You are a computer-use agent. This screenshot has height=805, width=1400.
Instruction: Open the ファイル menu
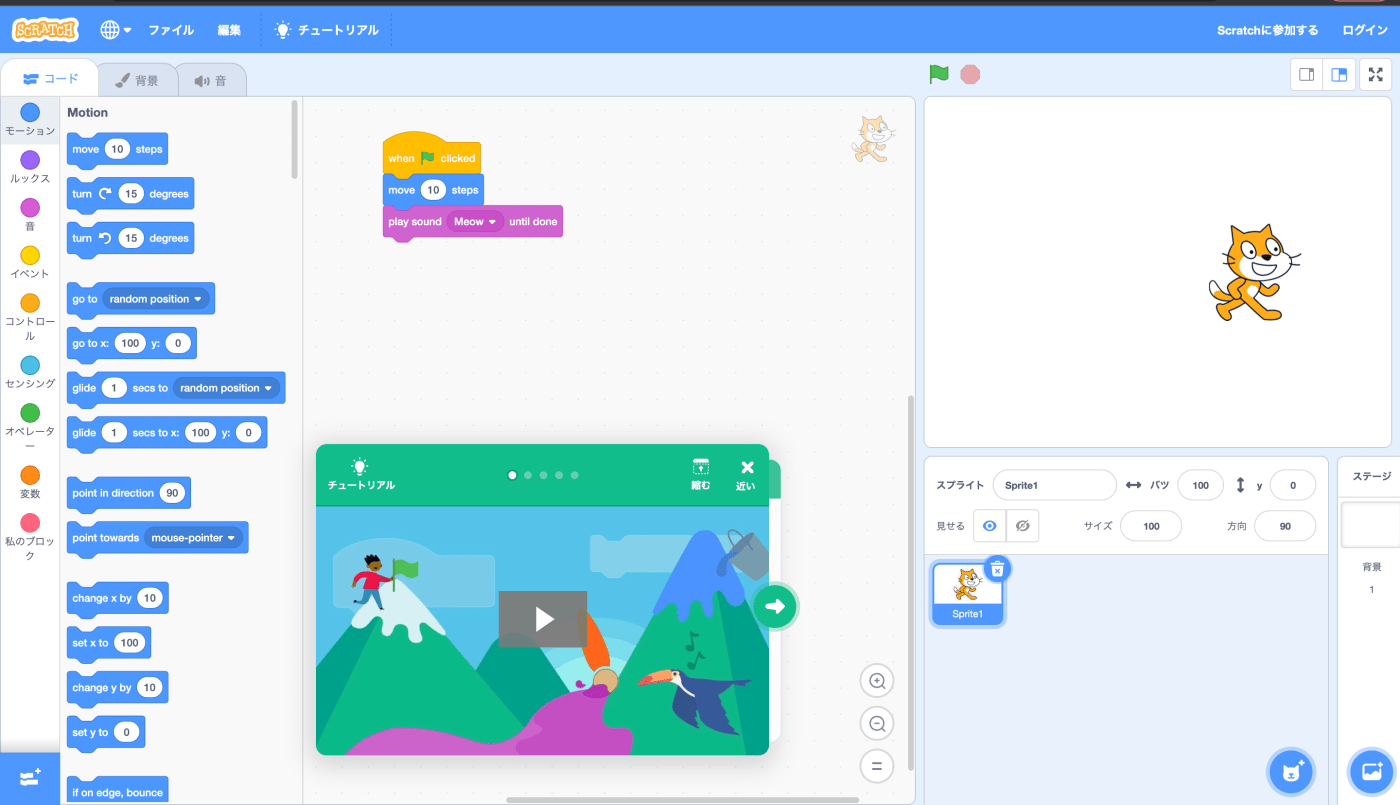tap(171, 30)
